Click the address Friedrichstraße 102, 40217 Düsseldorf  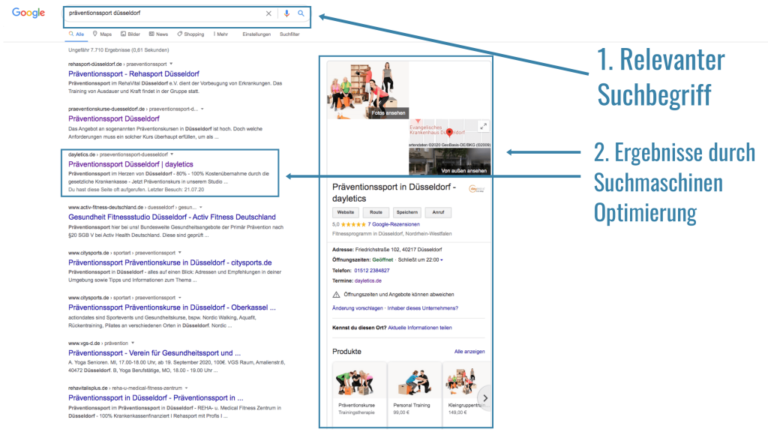tap(399, 250)
